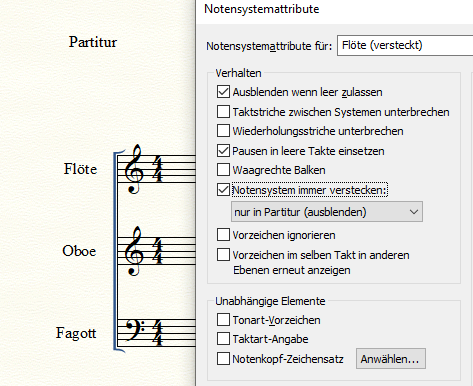Viewport: 473px width, 386px height.
Task: Click the Fagott bass clef symbol
Action: [136, 329]
